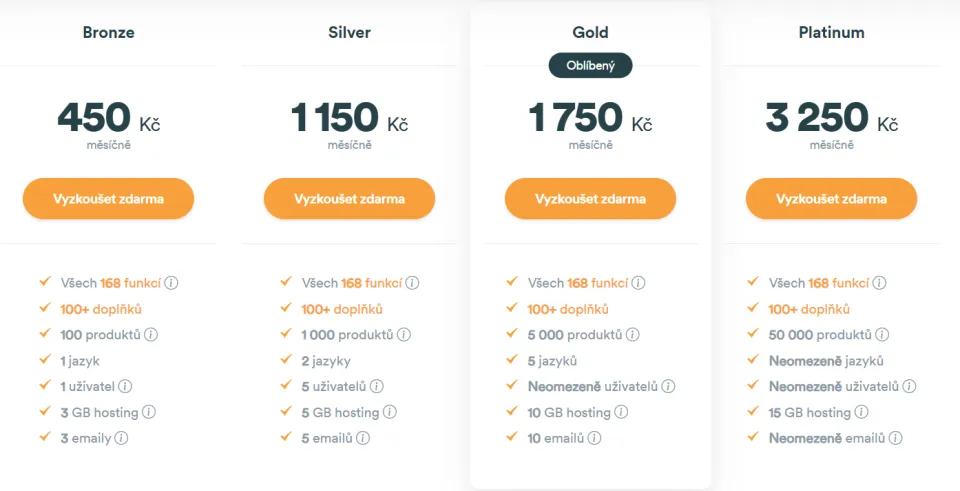Click info icon beside Bronze 3 emaily
The width and height of the screenshot is (960, 491).
pos(121,438)
